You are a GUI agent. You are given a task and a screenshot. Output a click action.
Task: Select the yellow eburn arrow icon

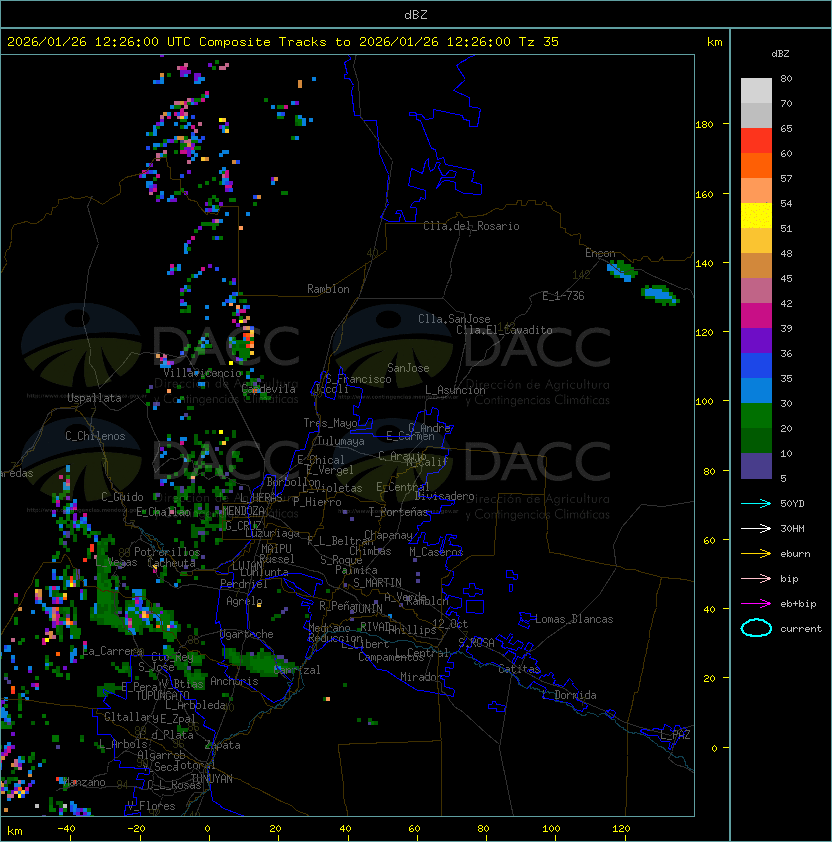(756, 554)
